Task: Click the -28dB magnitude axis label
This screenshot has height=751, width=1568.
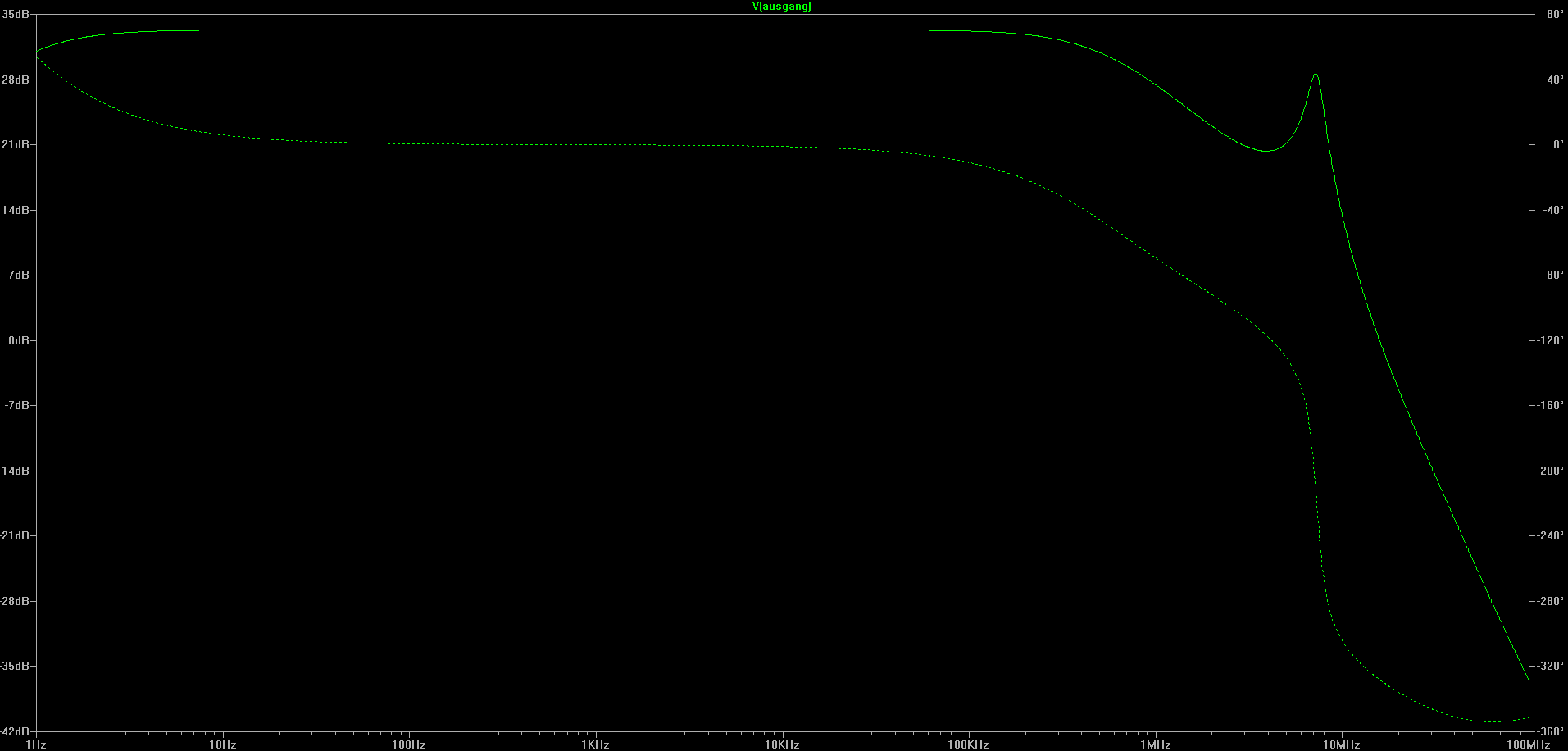Action: (x=15, y=601)
